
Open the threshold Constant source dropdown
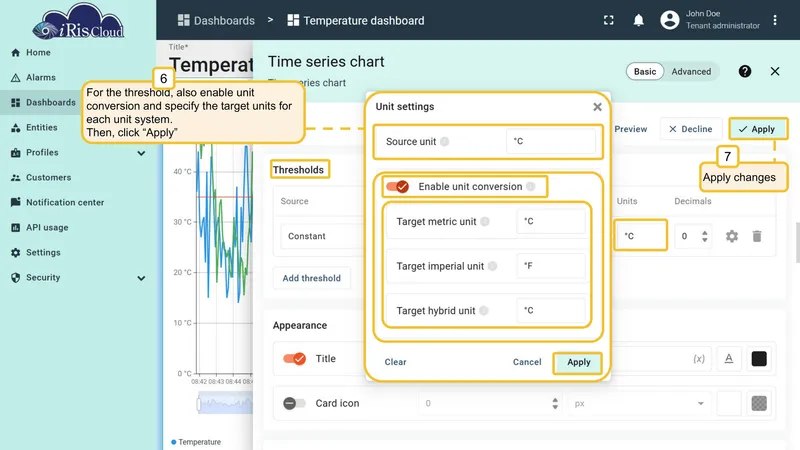322,236
